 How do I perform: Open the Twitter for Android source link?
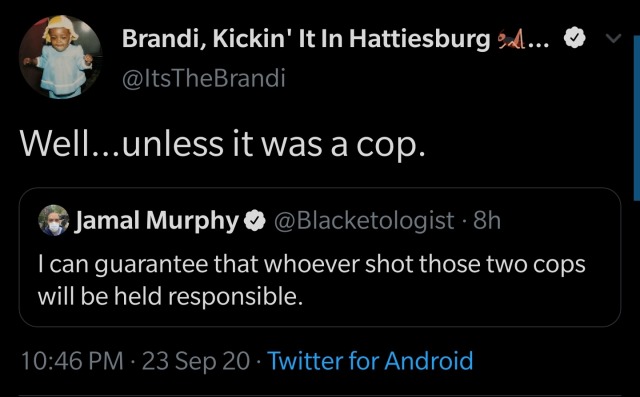coord(370,361)
